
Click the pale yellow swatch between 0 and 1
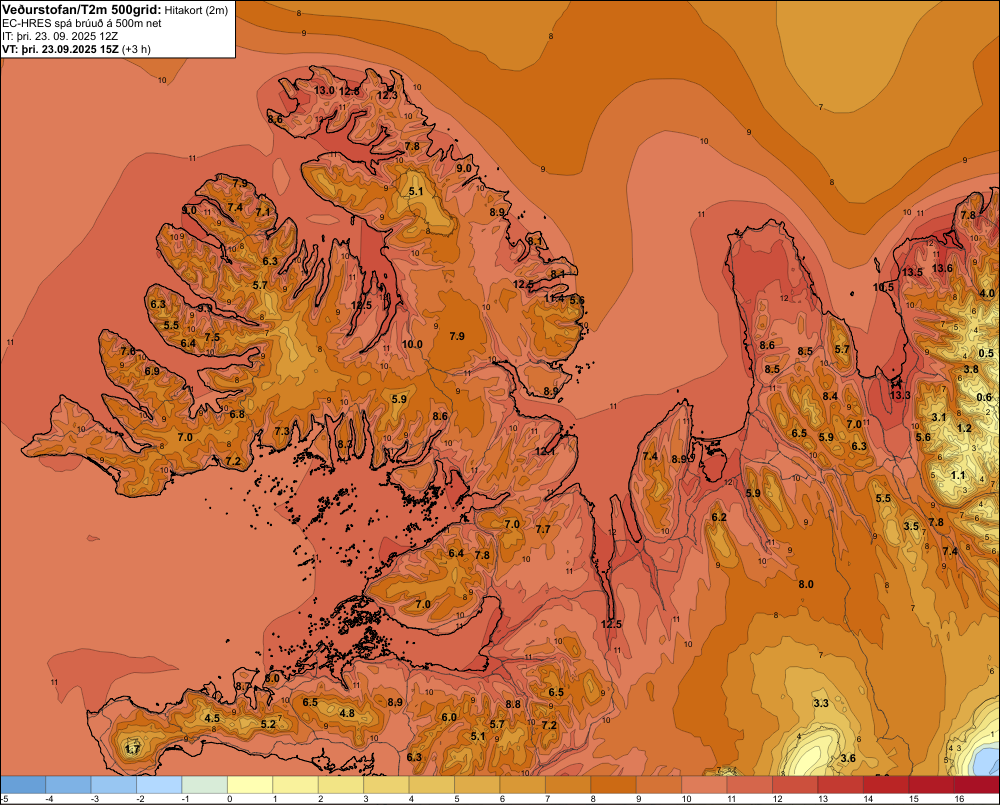coord(250,784)
